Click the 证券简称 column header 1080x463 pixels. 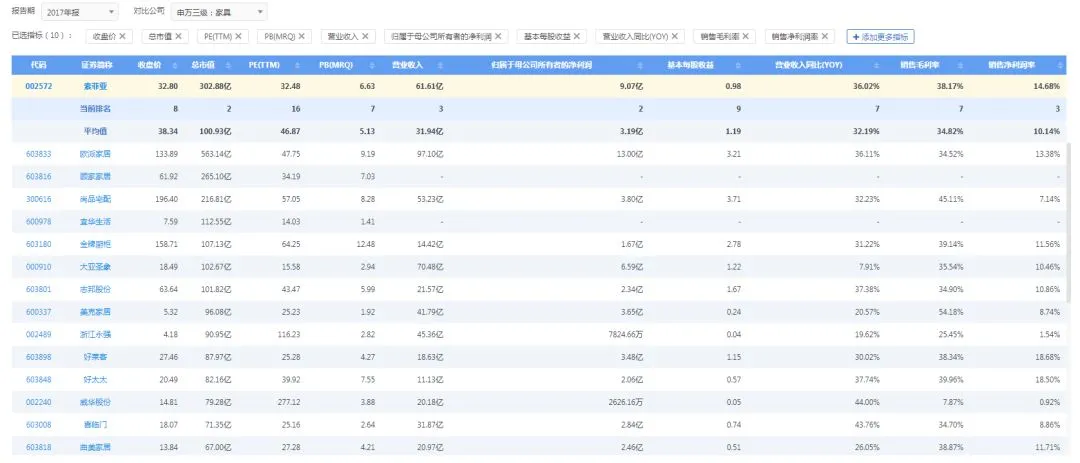click(96, 65)
